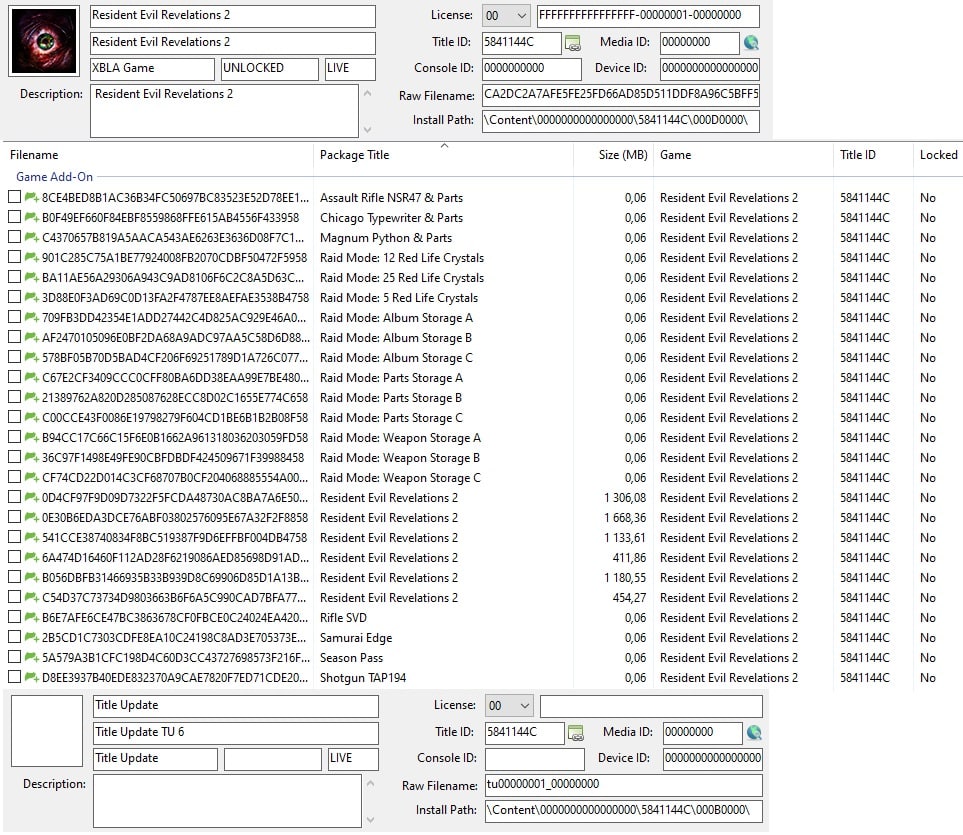Screen dimensions: 963x835
Task: Click the package icon for Shotgun TAP194
Action: pos(32,677)
